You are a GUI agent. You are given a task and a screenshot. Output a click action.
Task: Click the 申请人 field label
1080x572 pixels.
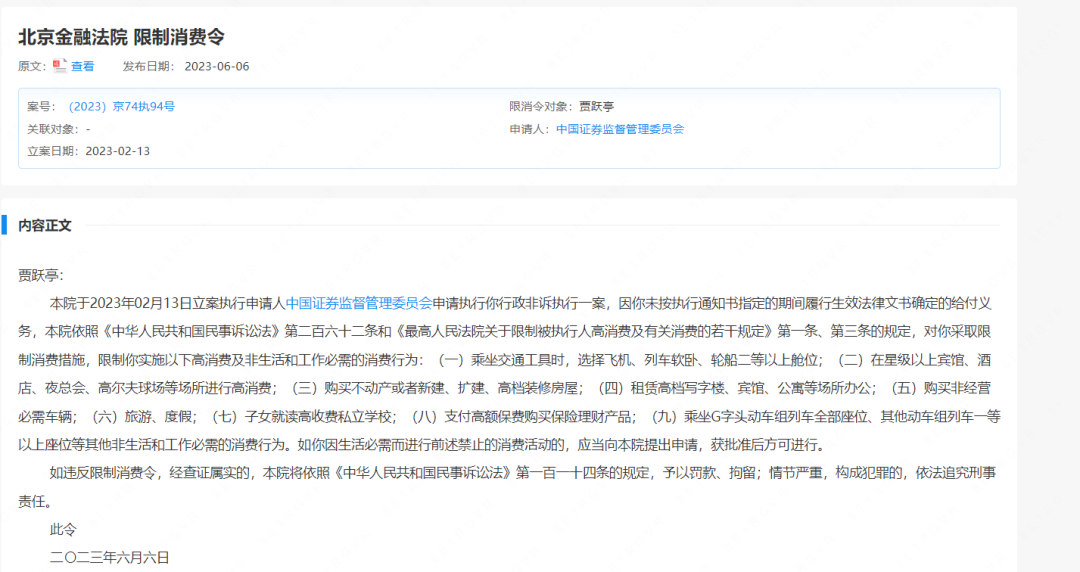point(529,129)
